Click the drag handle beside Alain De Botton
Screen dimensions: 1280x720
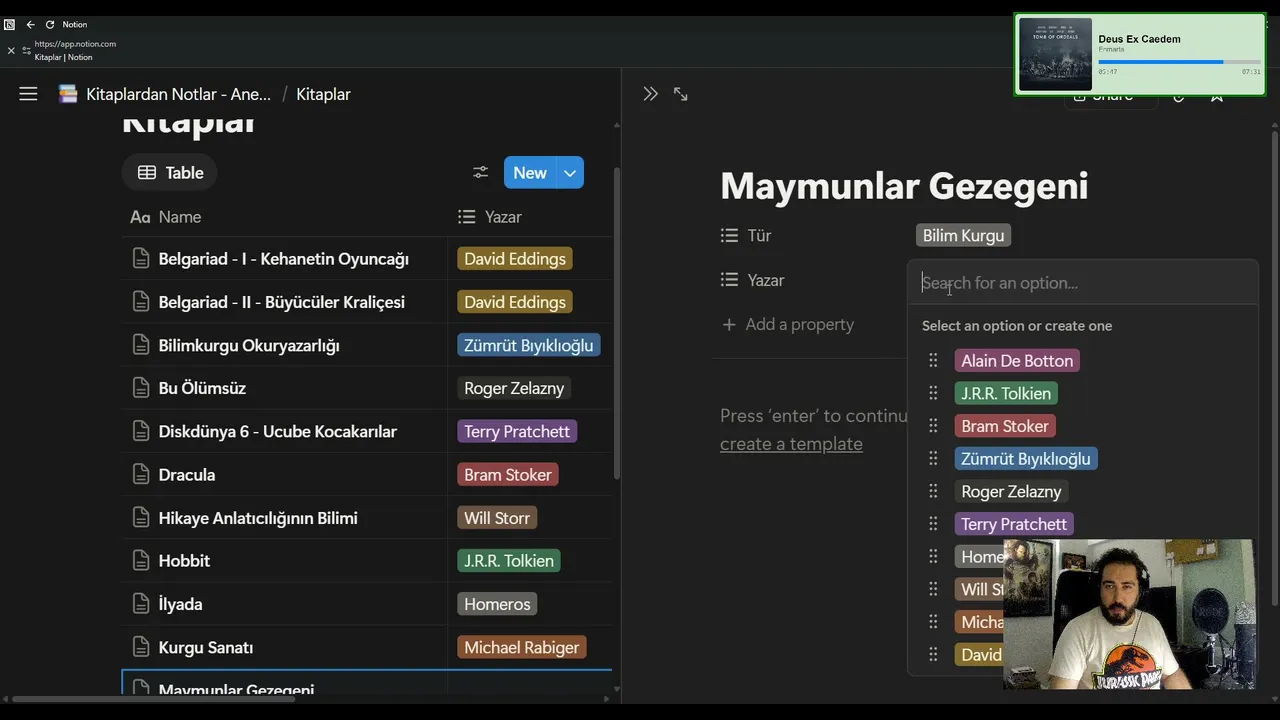(x=933, y=361)
